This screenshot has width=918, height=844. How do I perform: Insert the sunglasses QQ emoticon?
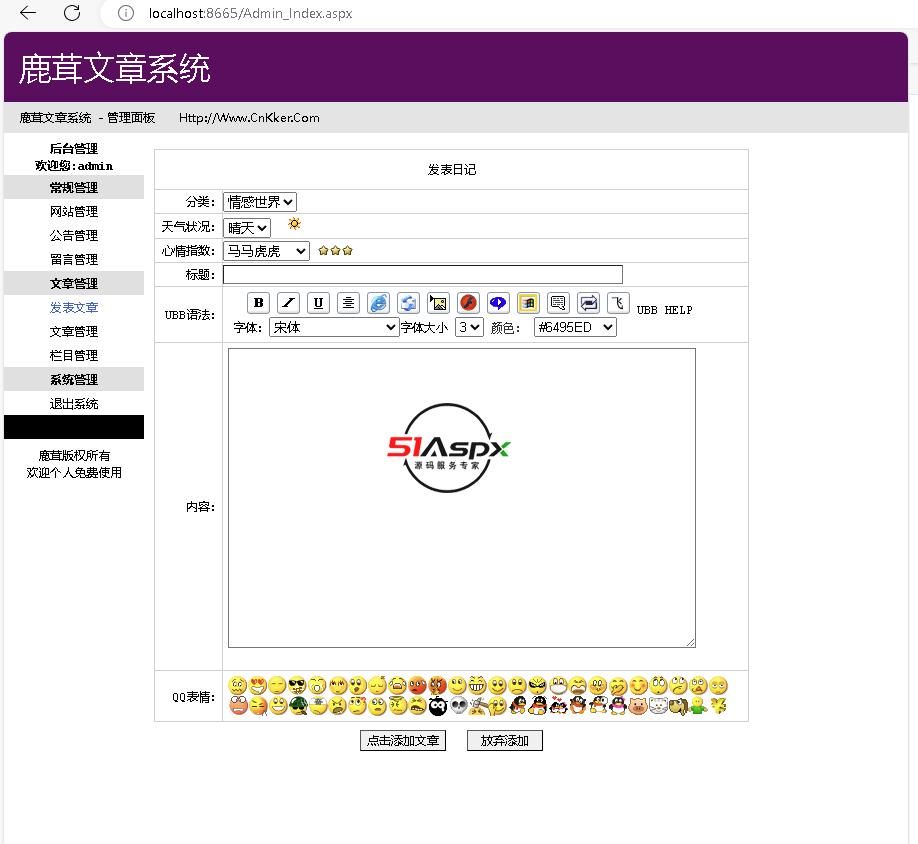tap(297, 685)
